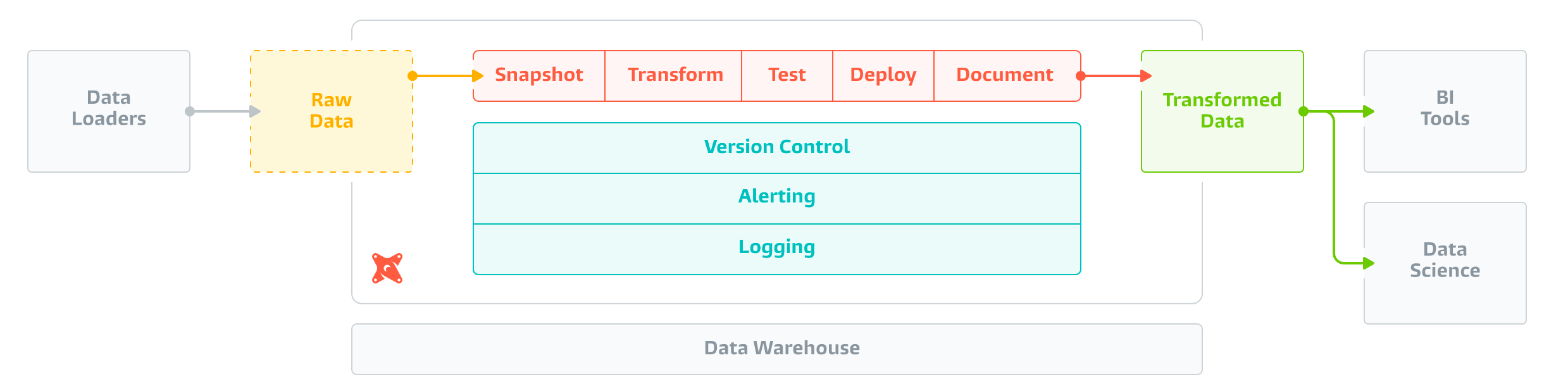Click the Data Loaders box
This screenshot has height=391, width=1568.
[x=109, y=111]
